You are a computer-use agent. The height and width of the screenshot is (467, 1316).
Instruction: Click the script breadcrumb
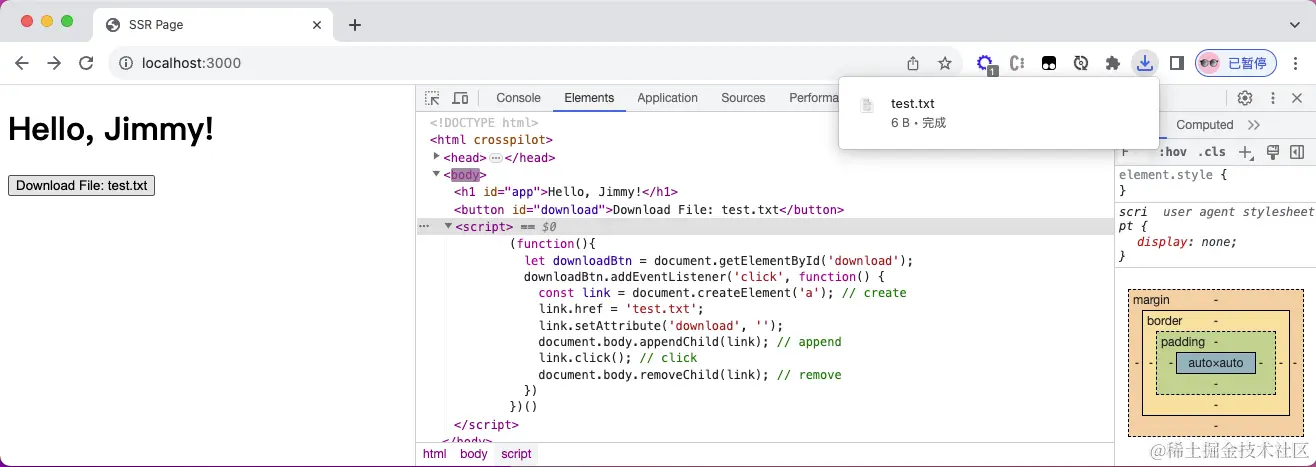(516, 454)
